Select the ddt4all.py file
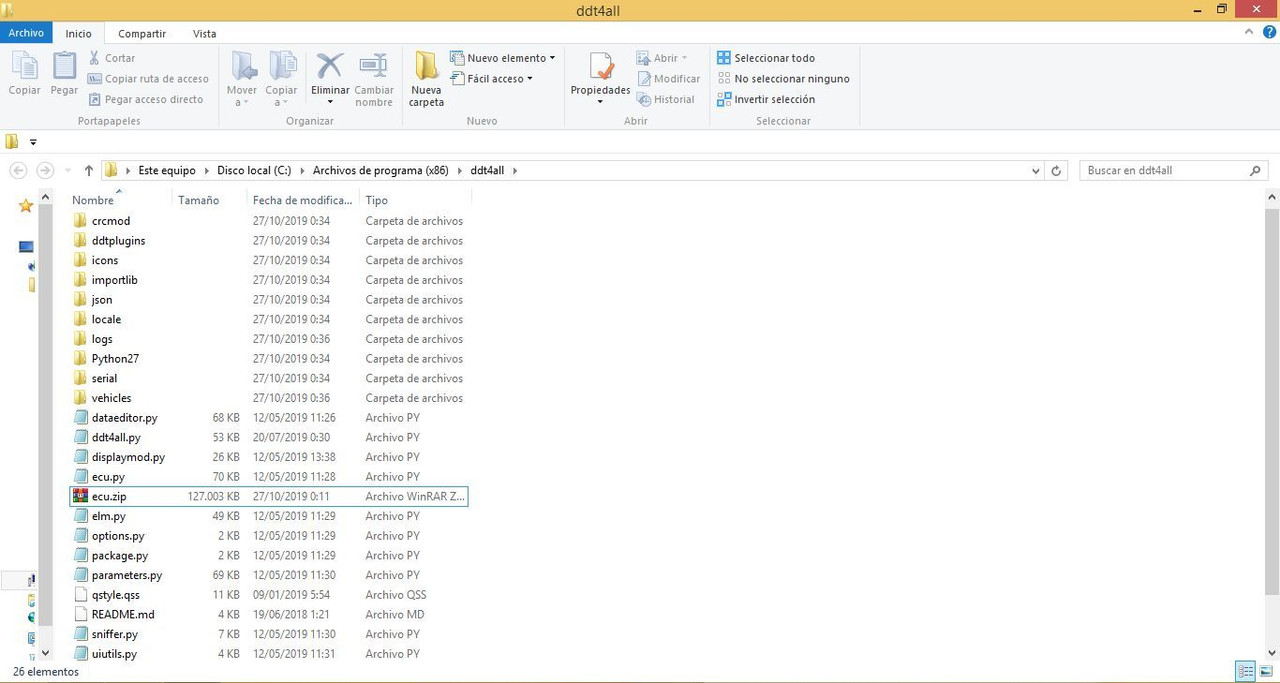 point(116,438)
